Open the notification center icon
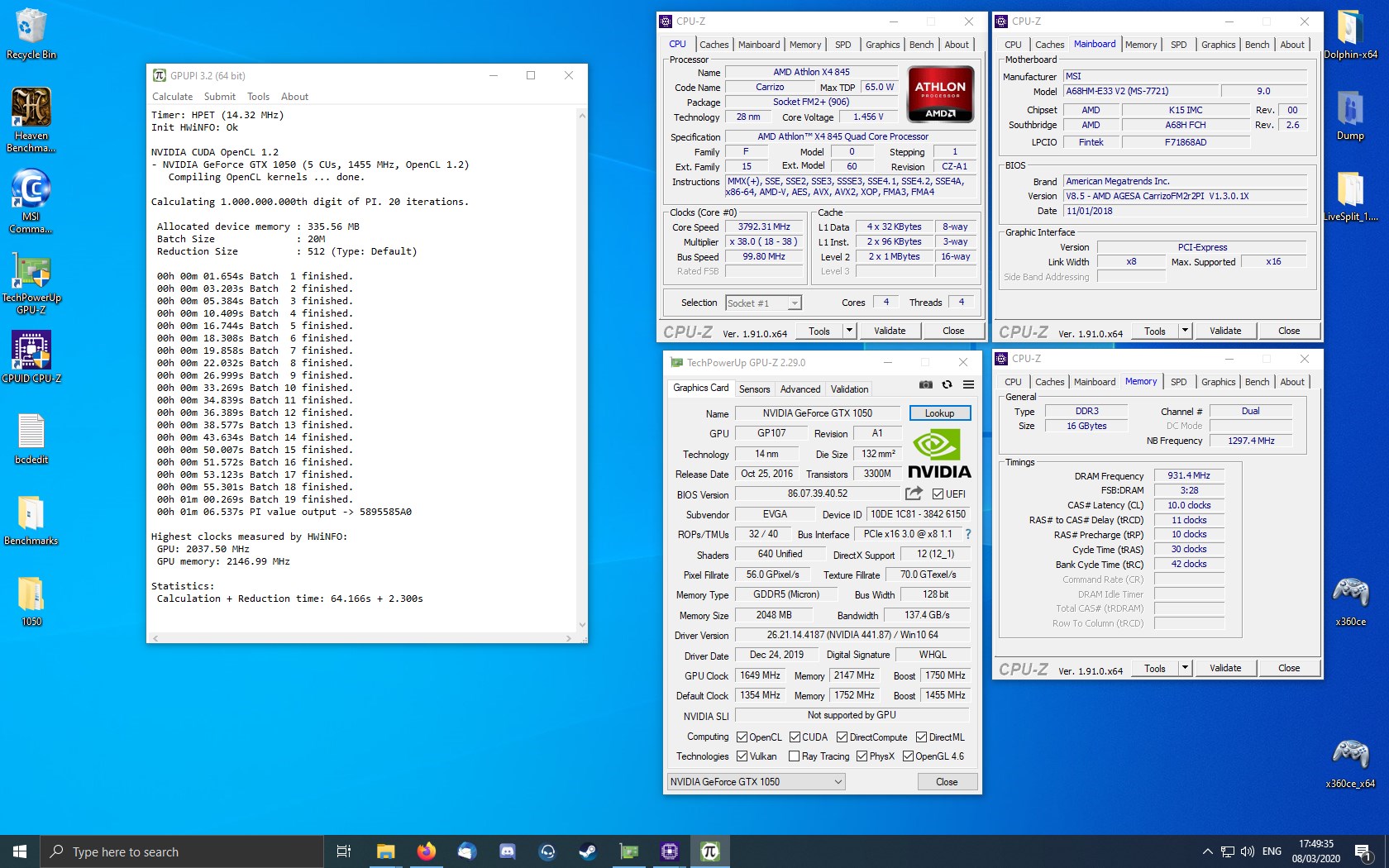The height and width of the screenshot is (868, 1389). click(x=1363, y=851)
